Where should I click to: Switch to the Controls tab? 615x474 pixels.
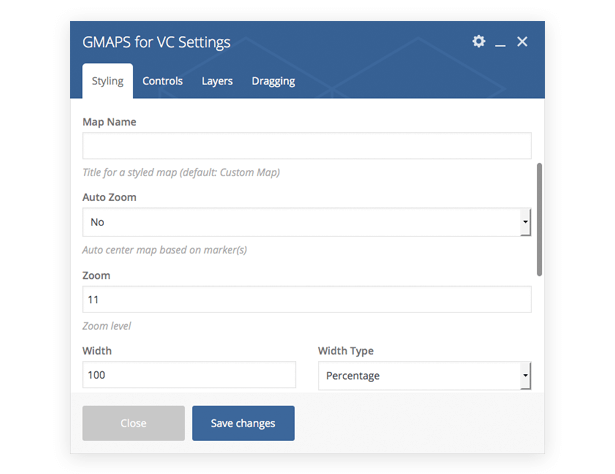(x=162, y=81)
